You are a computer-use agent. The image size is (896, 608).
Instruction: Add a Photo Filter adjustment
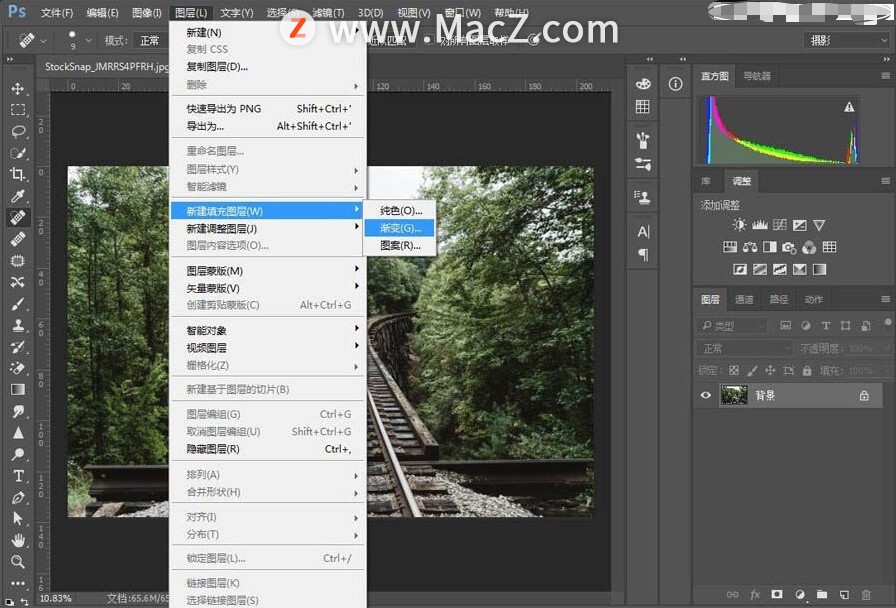point(789,247)
